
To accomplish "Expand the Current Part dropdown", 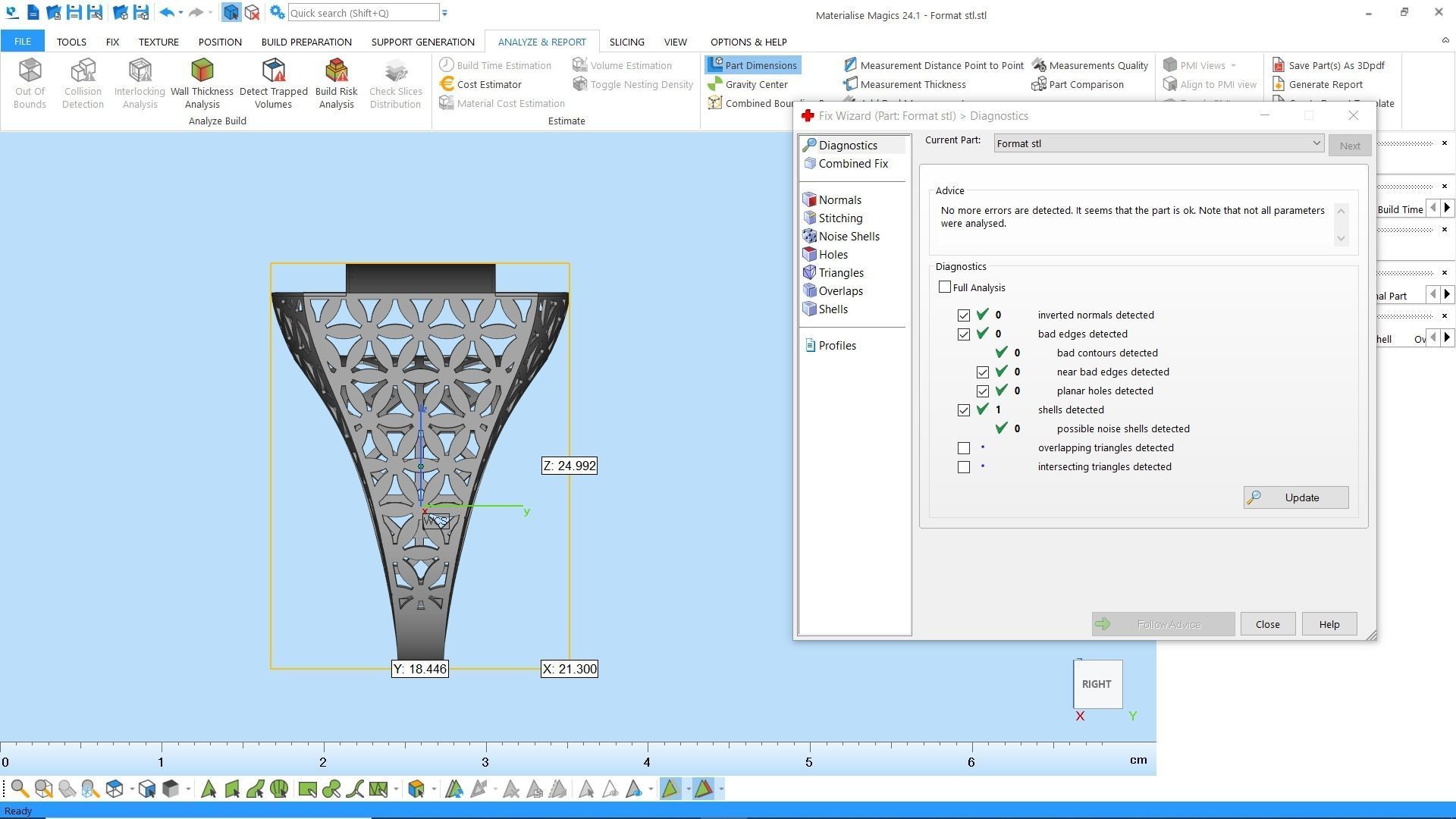I will point(1316,143).
